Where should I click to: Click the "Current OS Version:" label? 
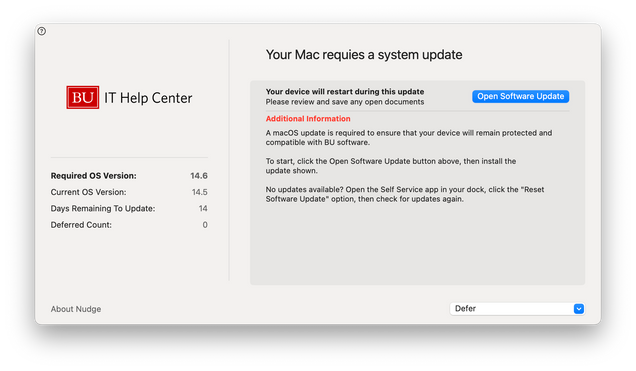pos(88,192)
